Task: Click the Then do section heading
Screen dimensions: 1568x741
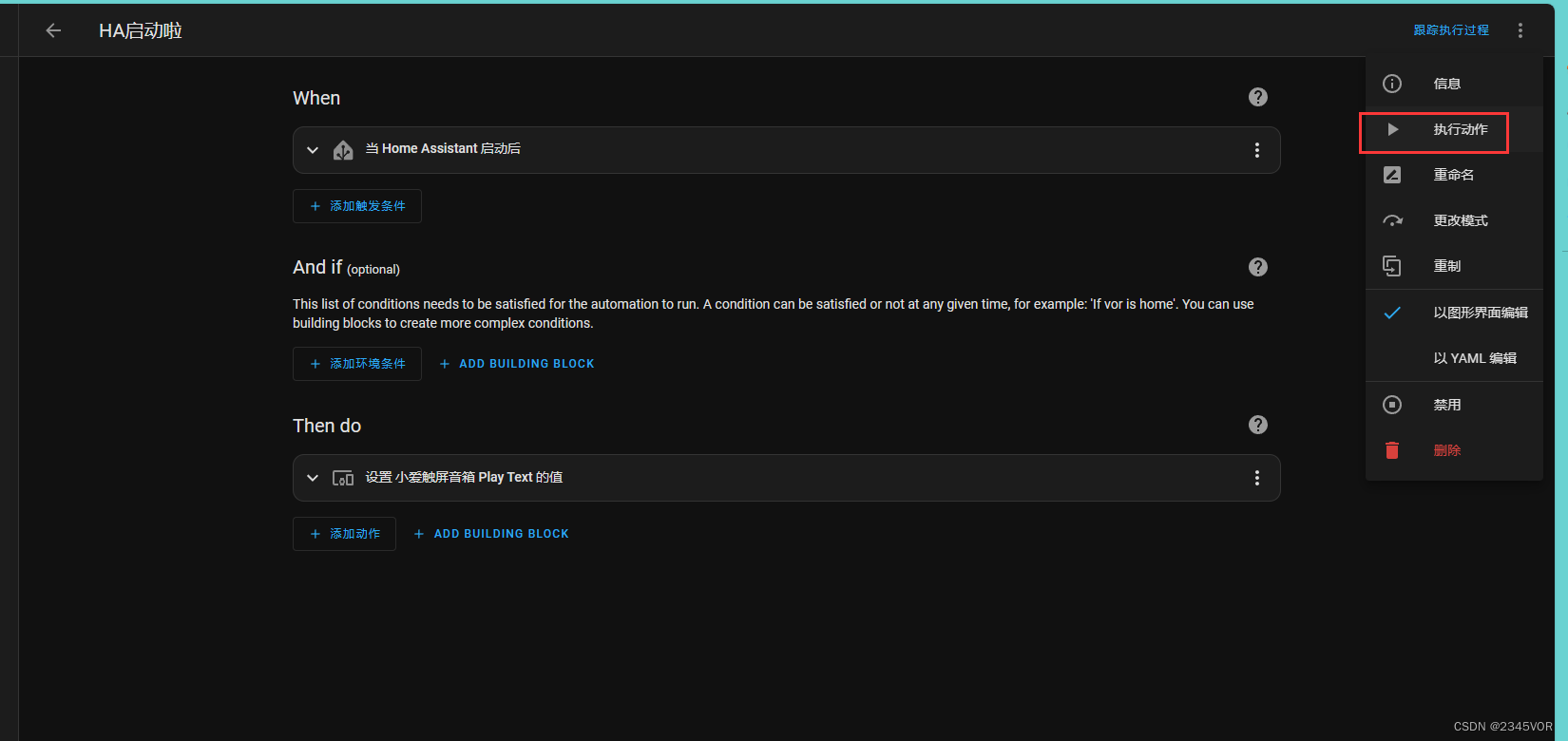Action: click(x=327, y=426)
